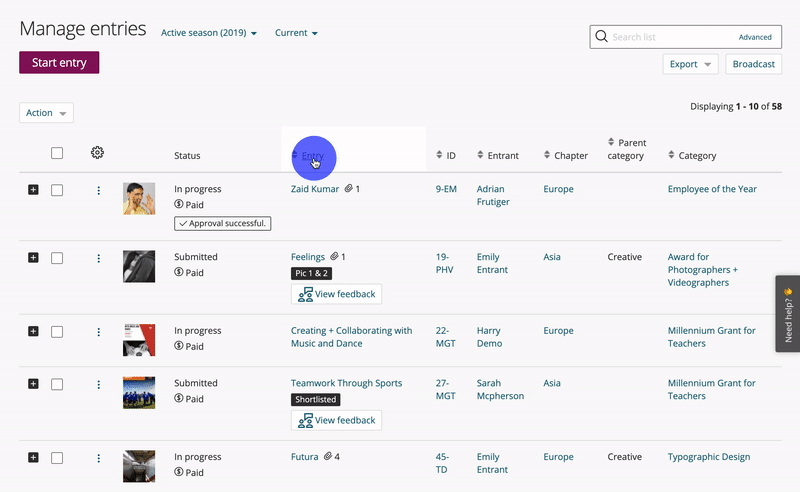Click the search magnifier icon
The height and width of the screenshot is (492, 800).
(602, 37)
